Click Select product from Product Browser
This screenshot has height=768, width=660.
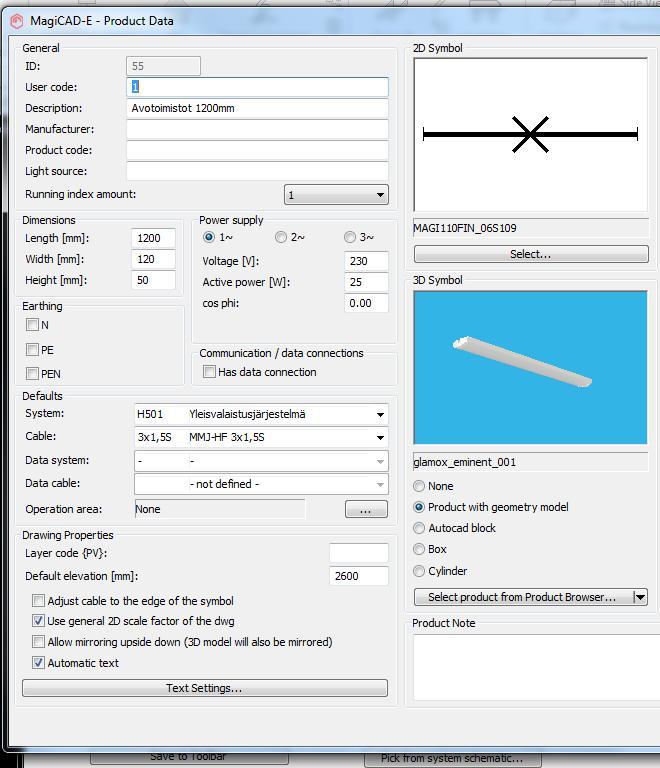point(523,597)
